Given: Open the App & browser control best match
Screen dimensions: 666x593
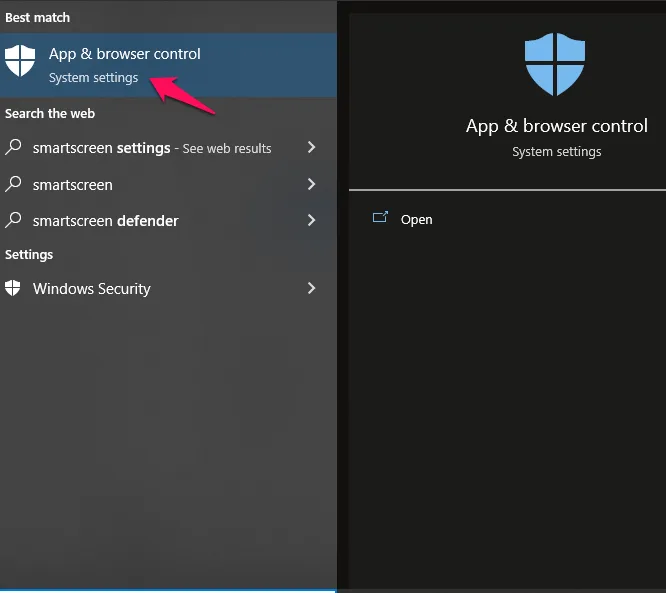Looking at the screenshot, I should [168, 65].
